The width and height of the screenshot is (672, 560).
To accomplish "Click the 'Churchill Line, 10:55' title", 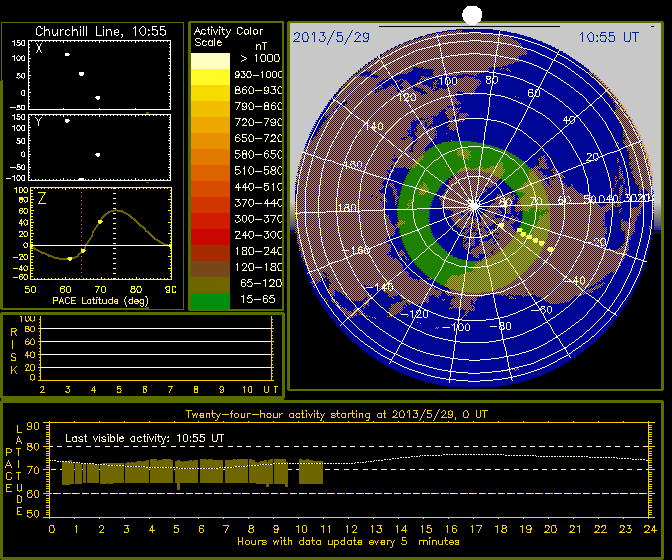I will [101, 31].
